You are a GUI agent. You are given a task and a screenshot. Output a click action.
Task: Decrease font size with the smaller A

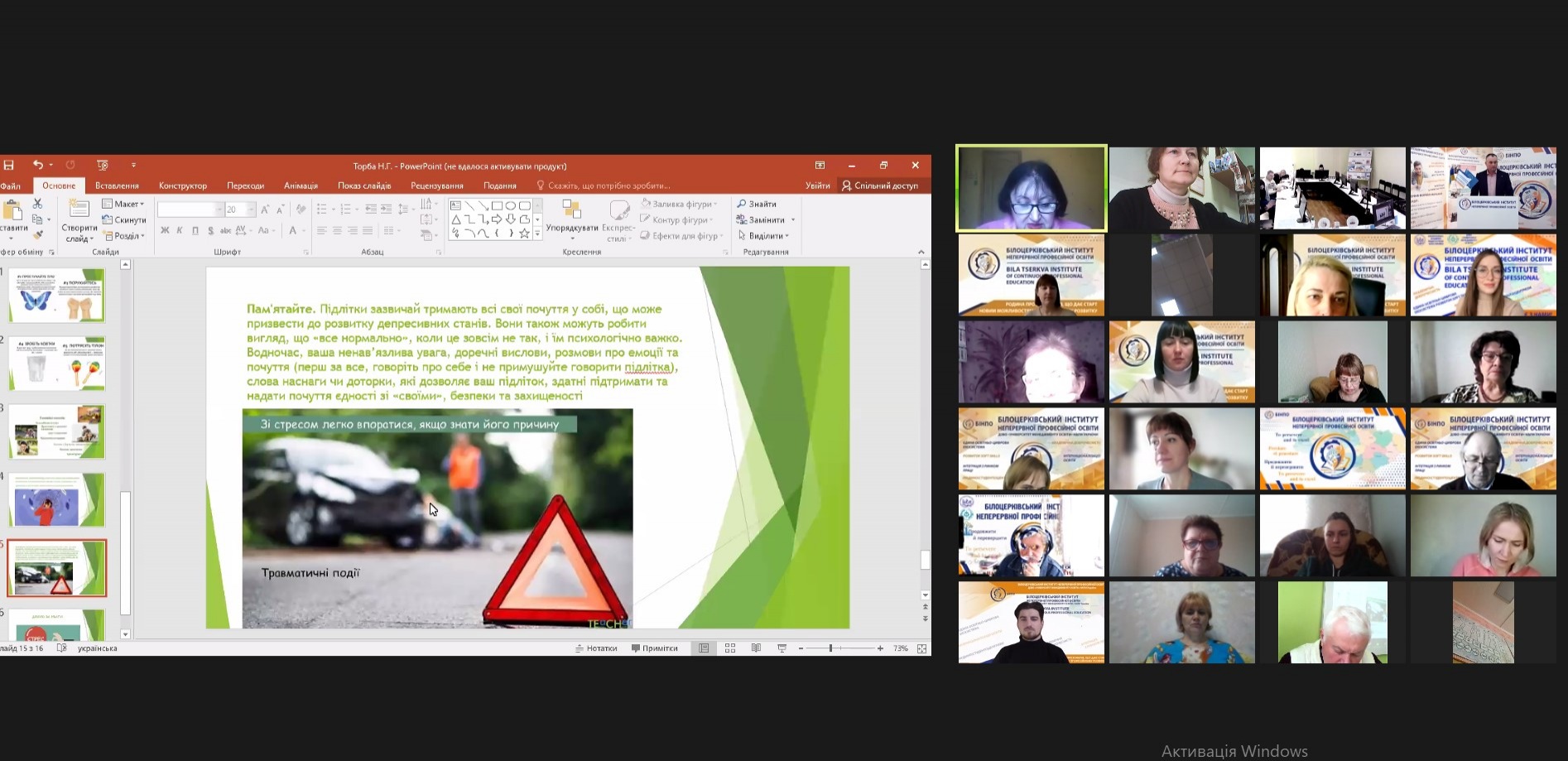281,210
